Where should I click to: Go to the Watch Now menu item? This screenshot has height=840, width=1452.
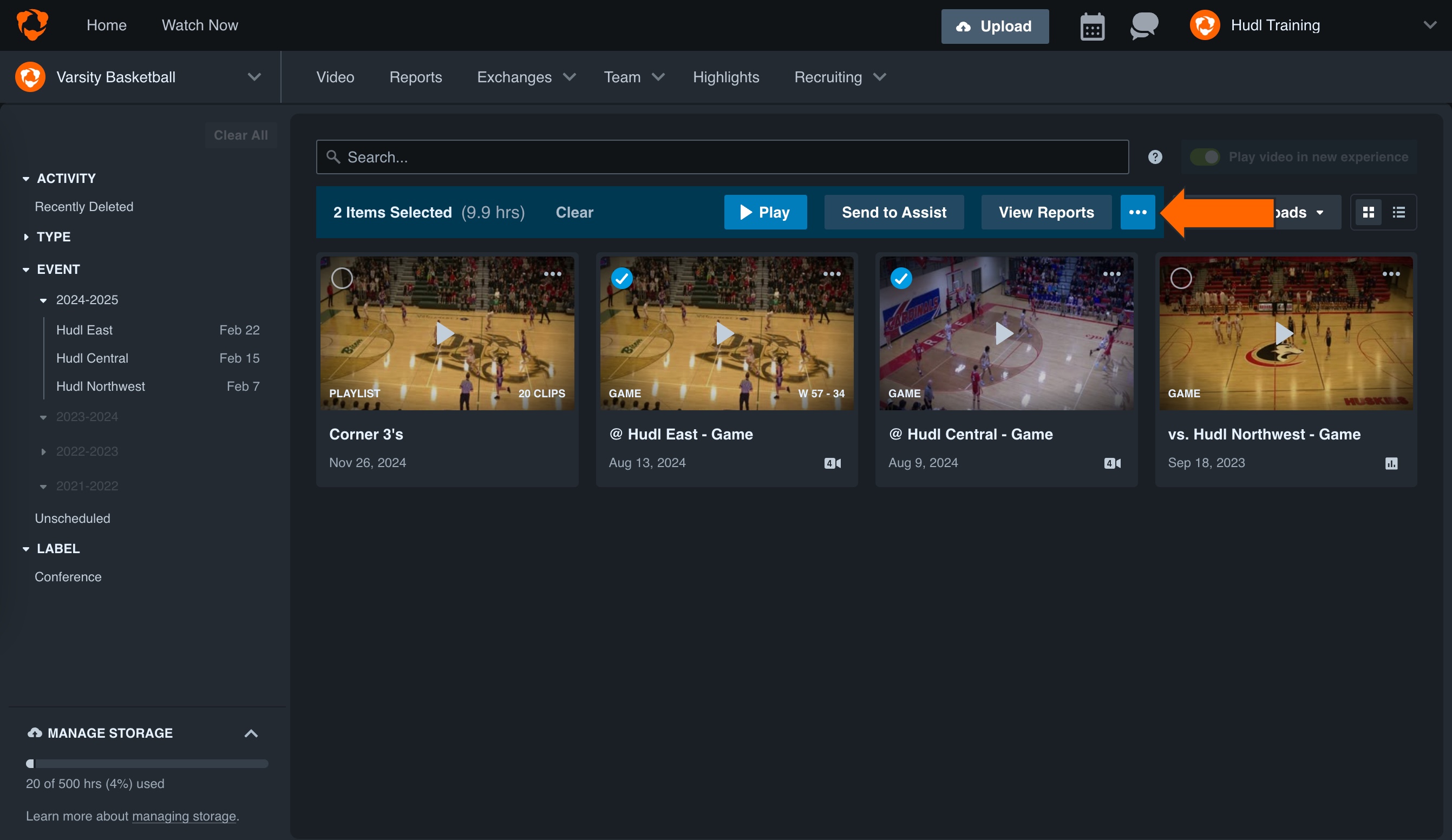[x=200, y=25]
